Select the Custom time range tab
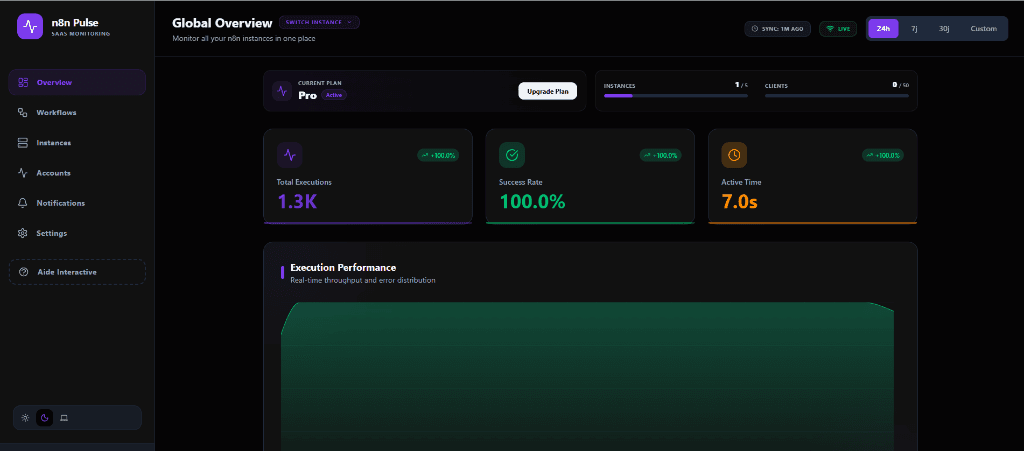The image size is (1024, 451). click(984, 29)
